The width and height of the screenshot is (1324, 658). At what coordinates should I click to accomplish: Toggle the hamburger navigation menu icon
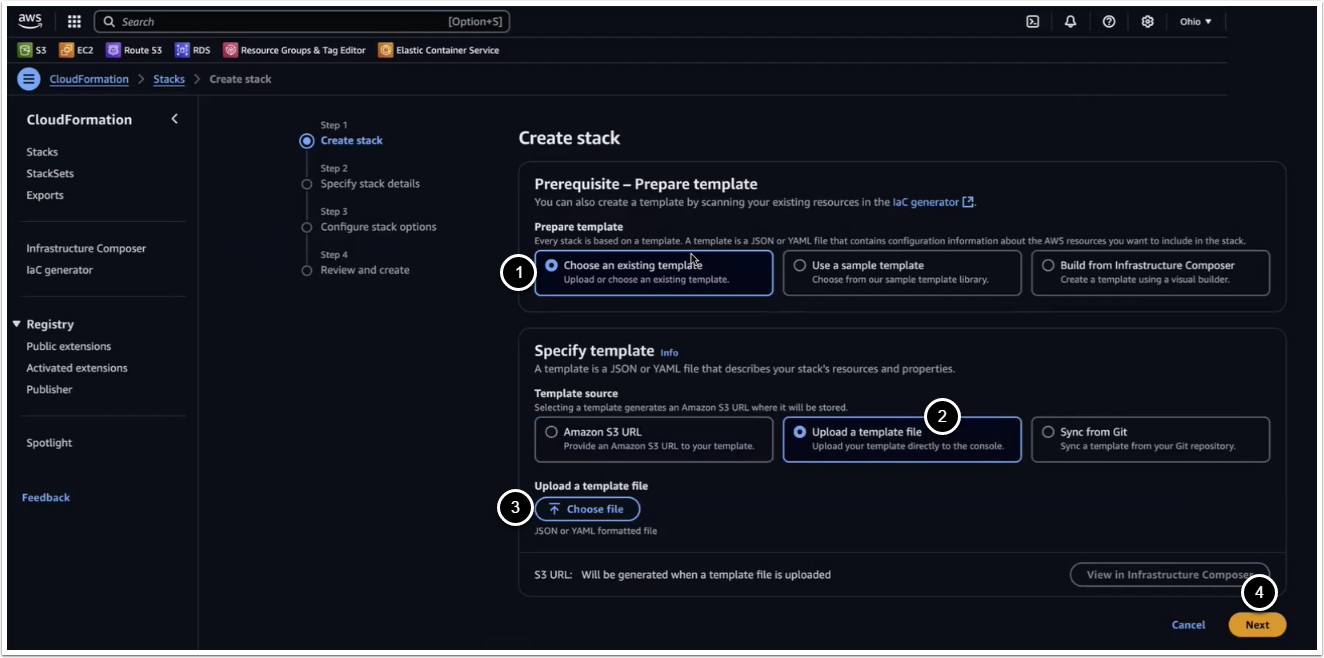29,79
